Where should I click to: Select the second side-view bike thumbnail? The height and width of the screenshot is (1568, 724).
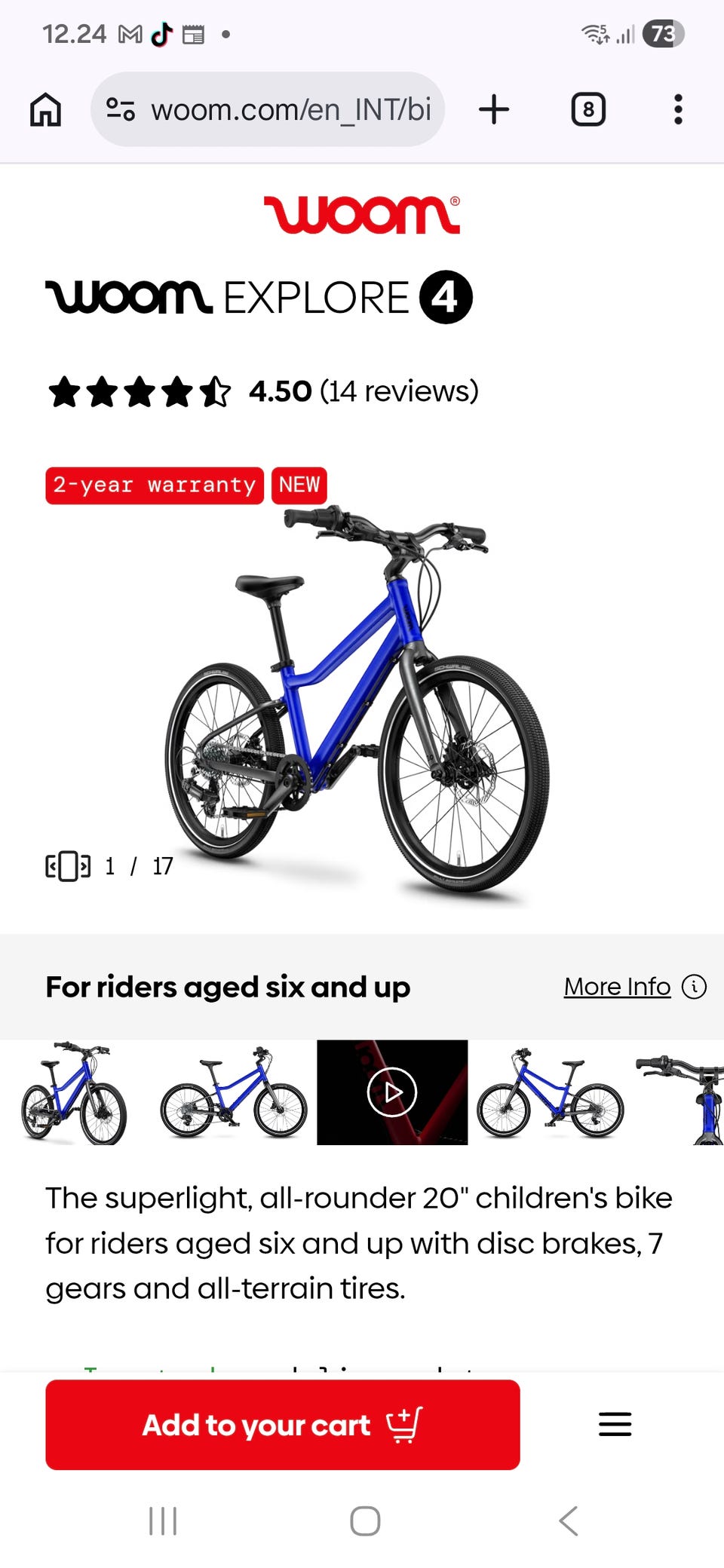point(234,1092)
